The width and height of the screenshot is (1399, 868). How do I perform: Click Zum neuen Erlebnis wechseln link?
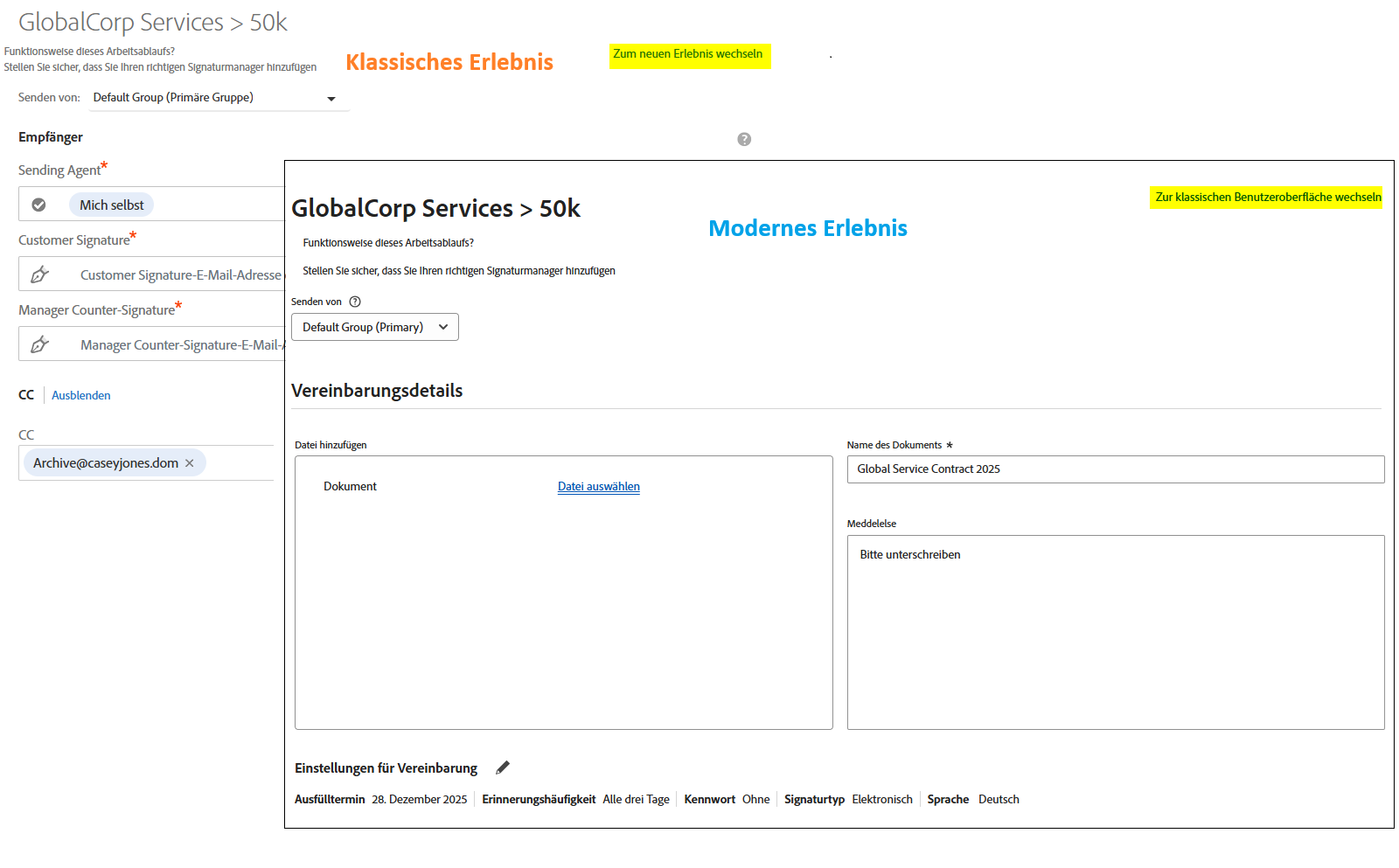tap(688, 54)
